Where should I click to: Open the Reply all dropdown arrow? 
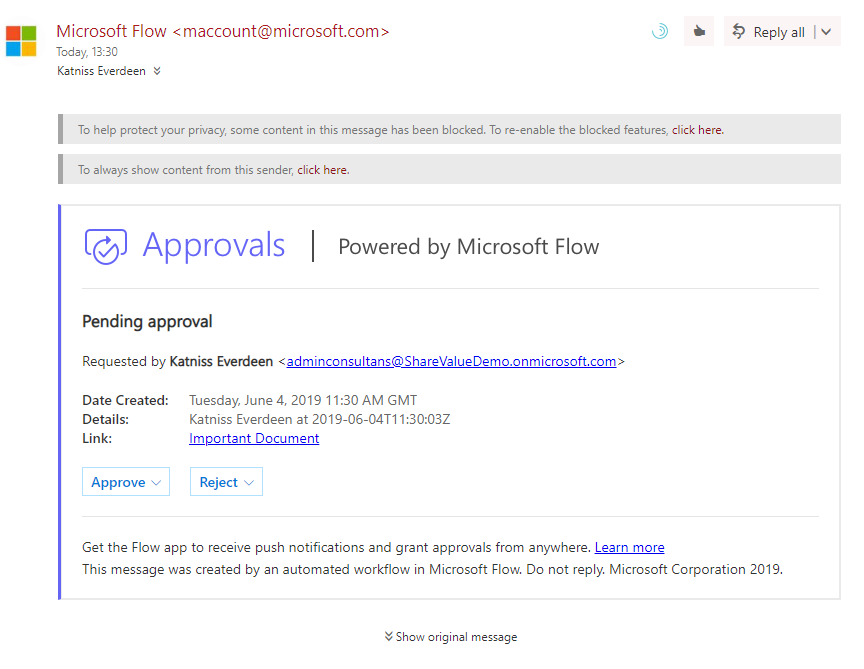[826, 32]
